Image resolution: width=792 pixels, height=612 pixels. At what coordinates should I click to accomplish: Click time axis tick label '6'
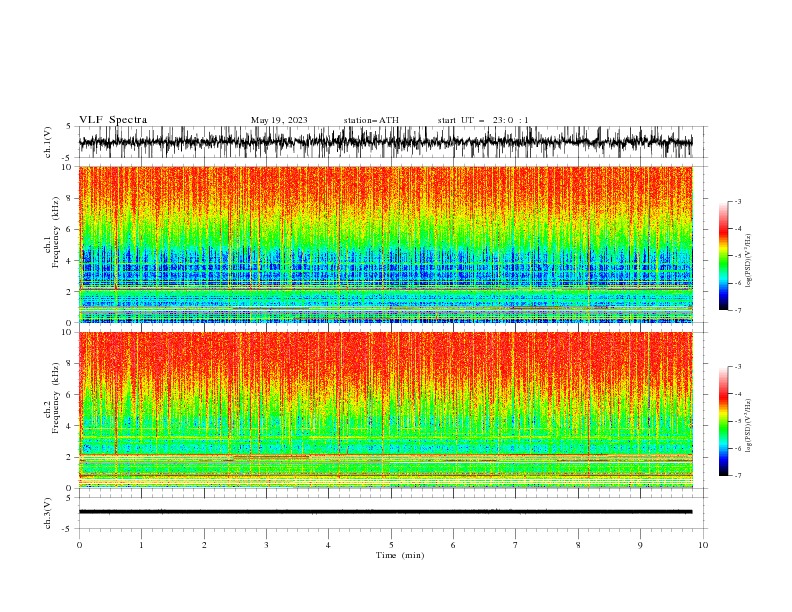453,545
